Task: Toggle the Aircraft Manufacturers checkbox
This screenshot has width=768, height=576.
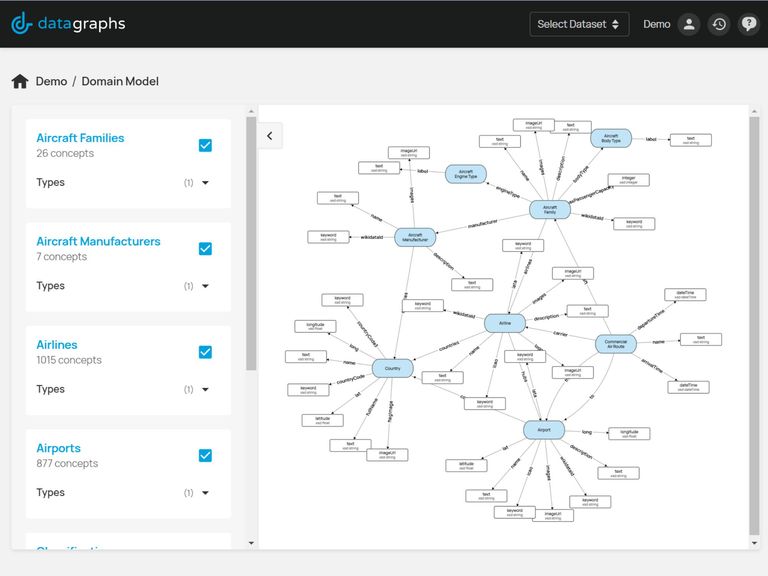Action: tap(205, 249)
